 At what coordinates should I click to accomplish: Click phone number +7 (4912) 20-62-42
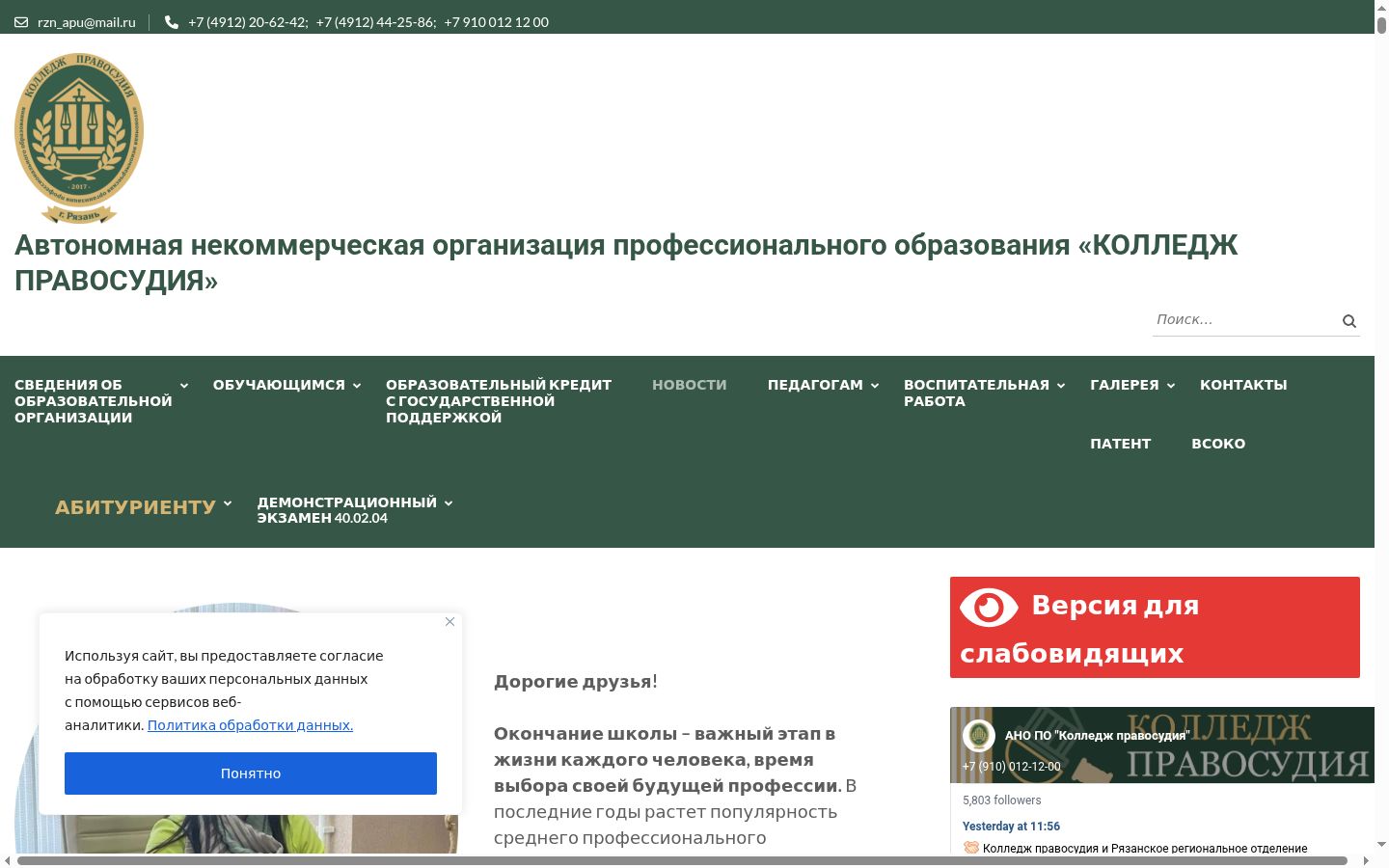tap(248, 22)
